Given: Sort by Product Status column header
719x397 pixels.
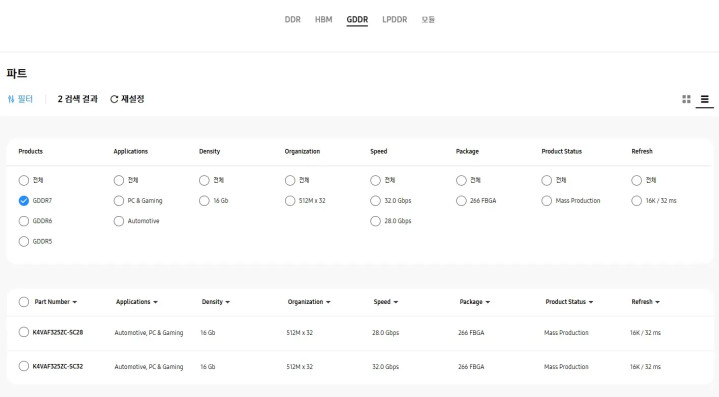Looking at the screenshot, I should [x=569, y=302].
